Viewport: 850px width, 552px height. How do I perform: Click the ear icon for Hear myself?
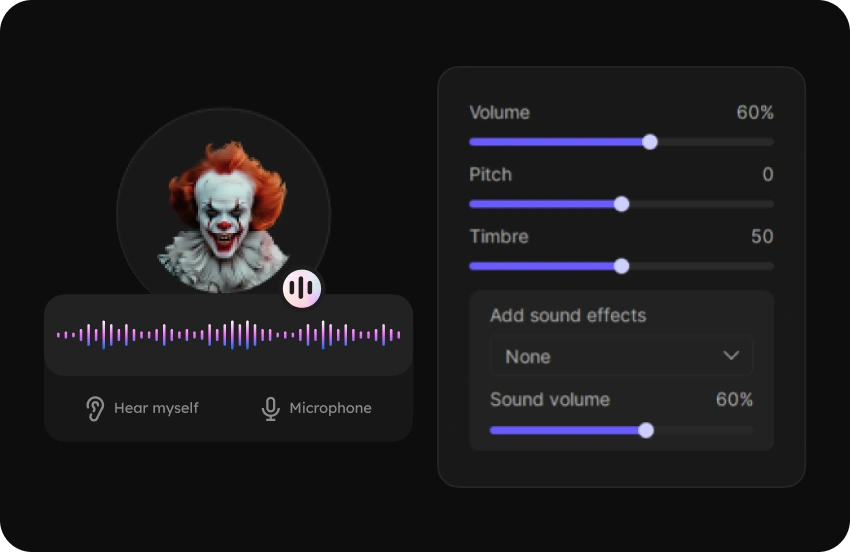(95, 408)
